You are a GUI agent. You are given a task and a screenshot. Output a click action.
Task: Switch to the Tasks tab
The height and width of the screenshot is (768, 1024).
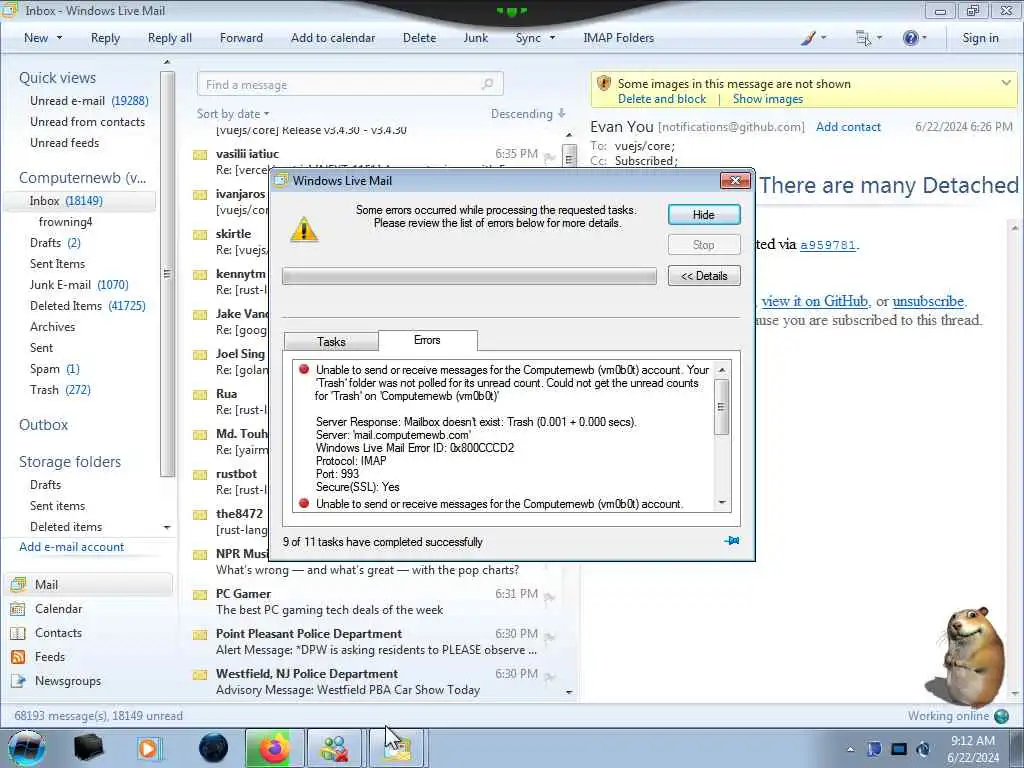(x=331, y=342)
